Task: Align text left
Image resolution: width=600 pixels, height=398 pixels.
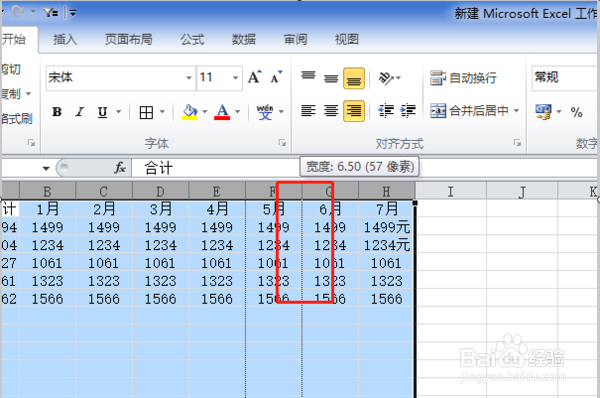Action: coord(308,111)
